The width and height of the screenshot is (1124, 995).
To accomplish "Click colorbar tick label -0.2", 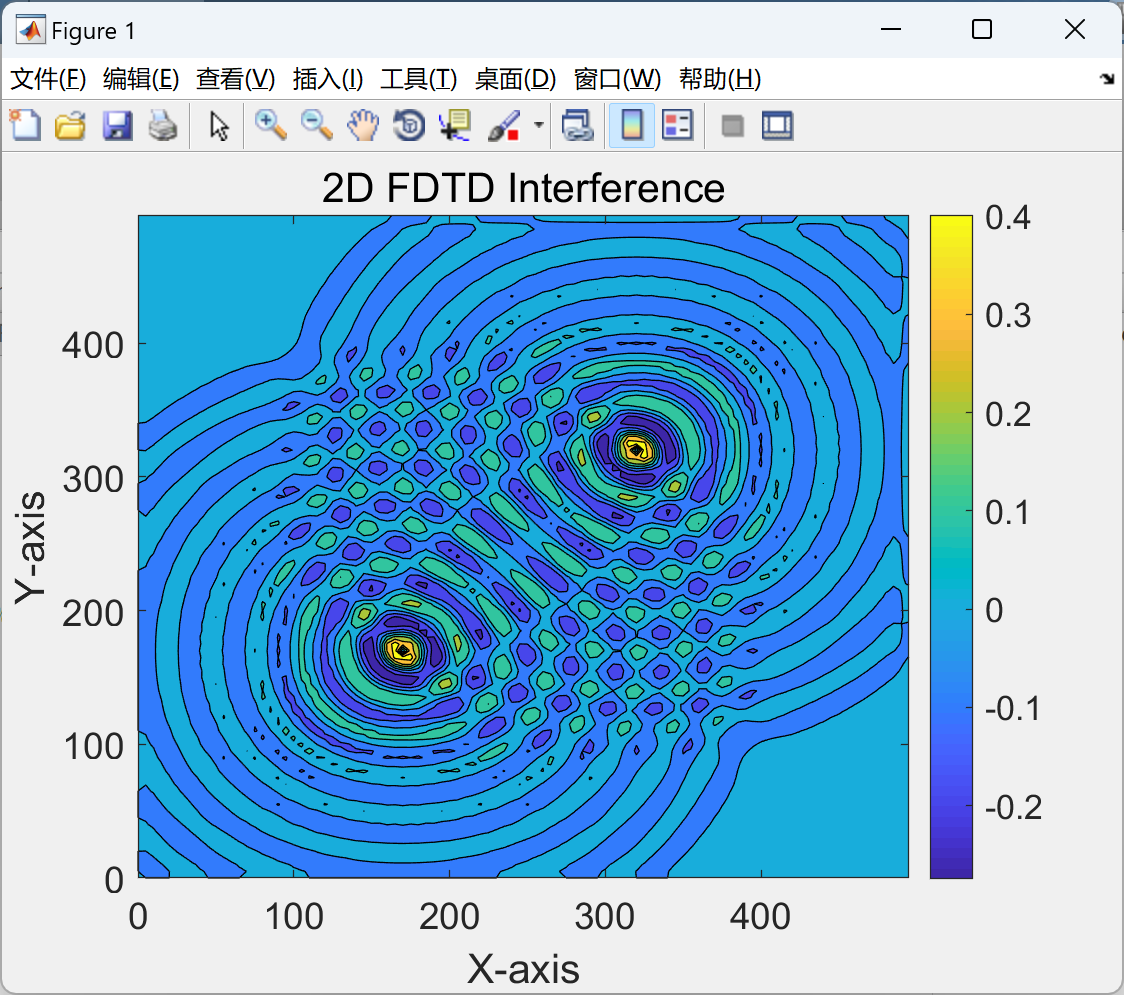I will 1013,807.
